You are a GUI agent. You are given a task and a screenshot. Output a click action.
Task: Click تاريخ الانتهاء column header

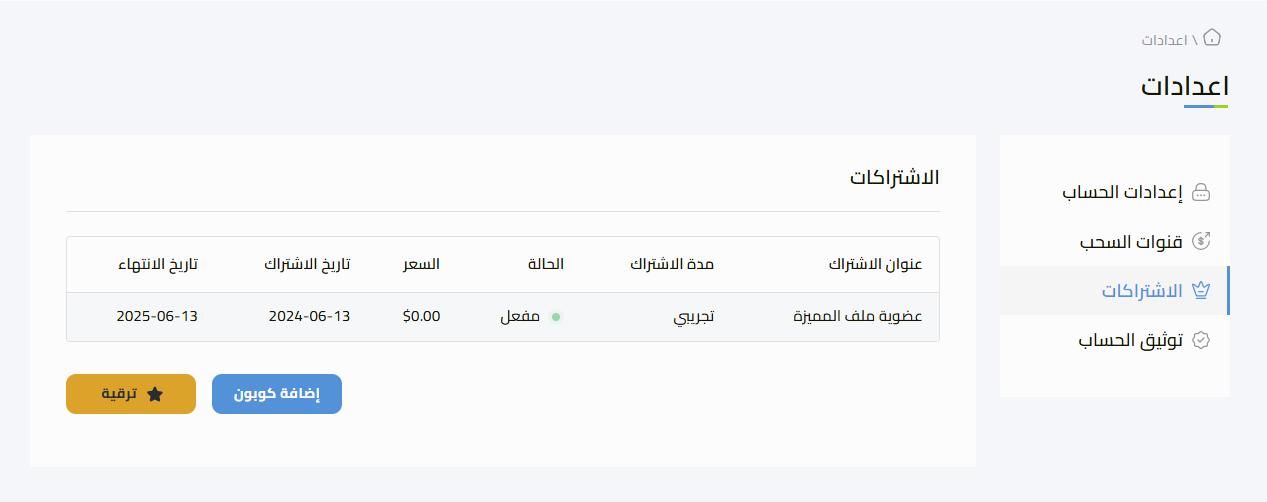[156, 265]
